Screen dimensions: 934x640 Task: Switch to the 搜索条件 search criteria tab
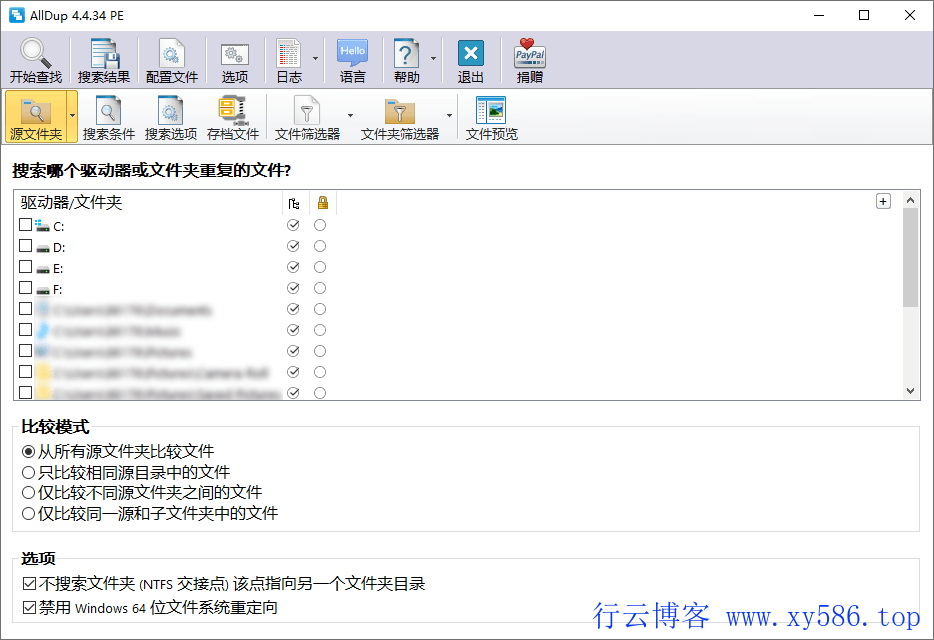point(108,117)
